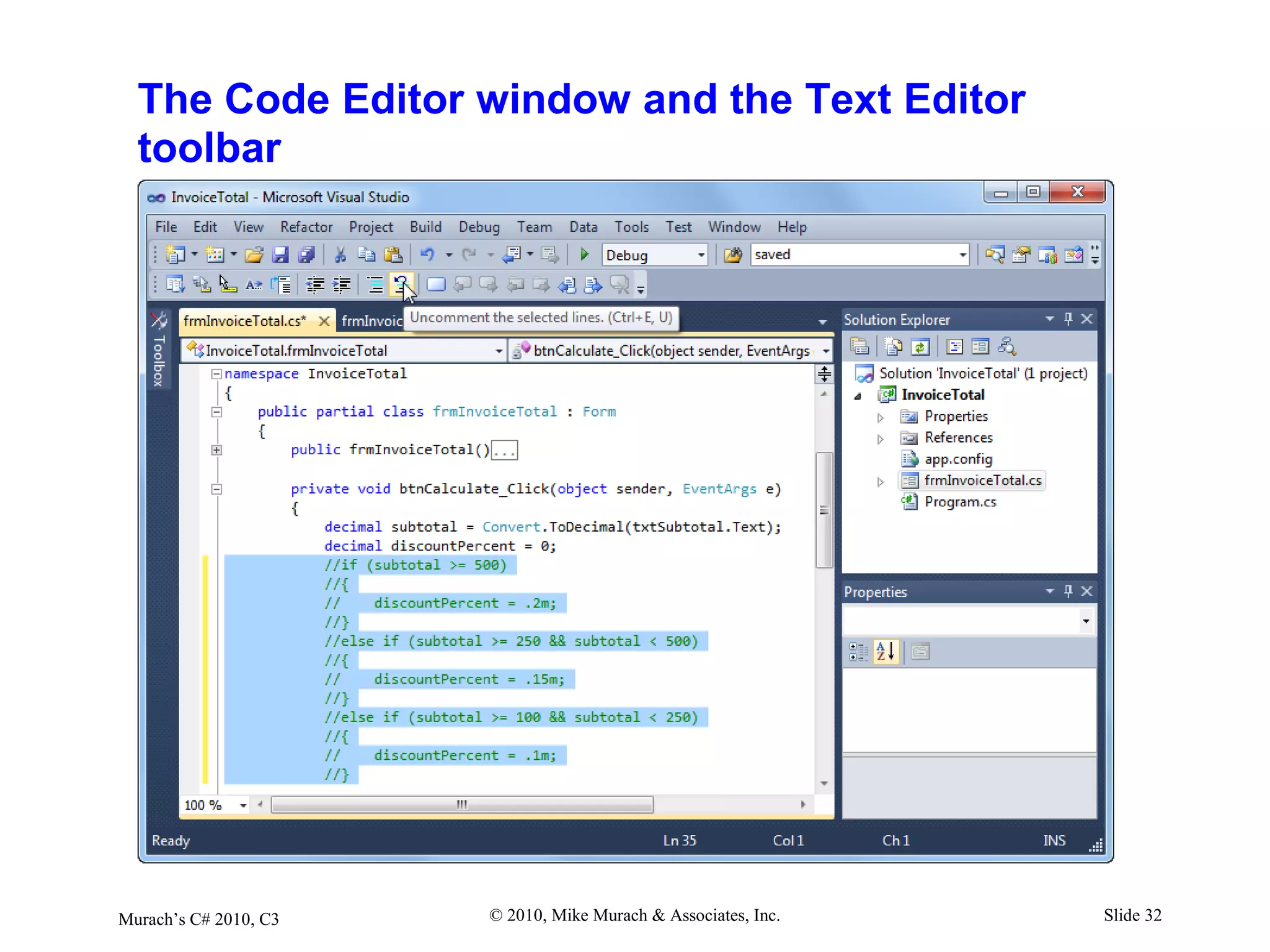Image resolution: width=1270 pixels, height=952 pixels.
Task: Open the Toolbox side tab
Action: pos(159,351)
